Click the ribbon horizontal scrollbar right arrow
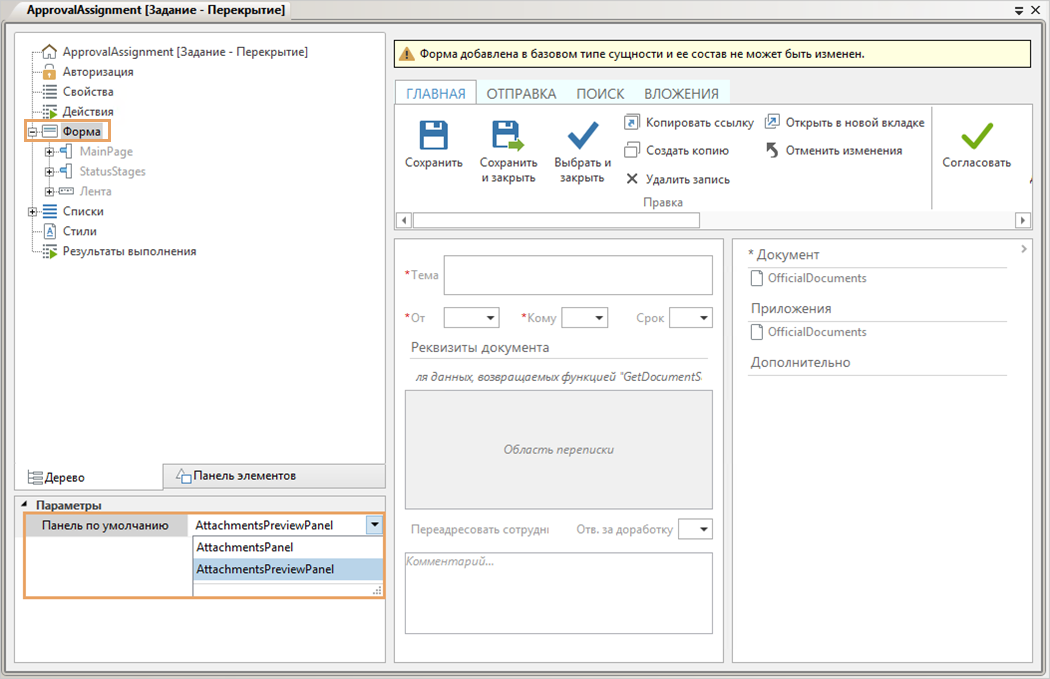The image size is (1050, 679). tap(1022, 220)
